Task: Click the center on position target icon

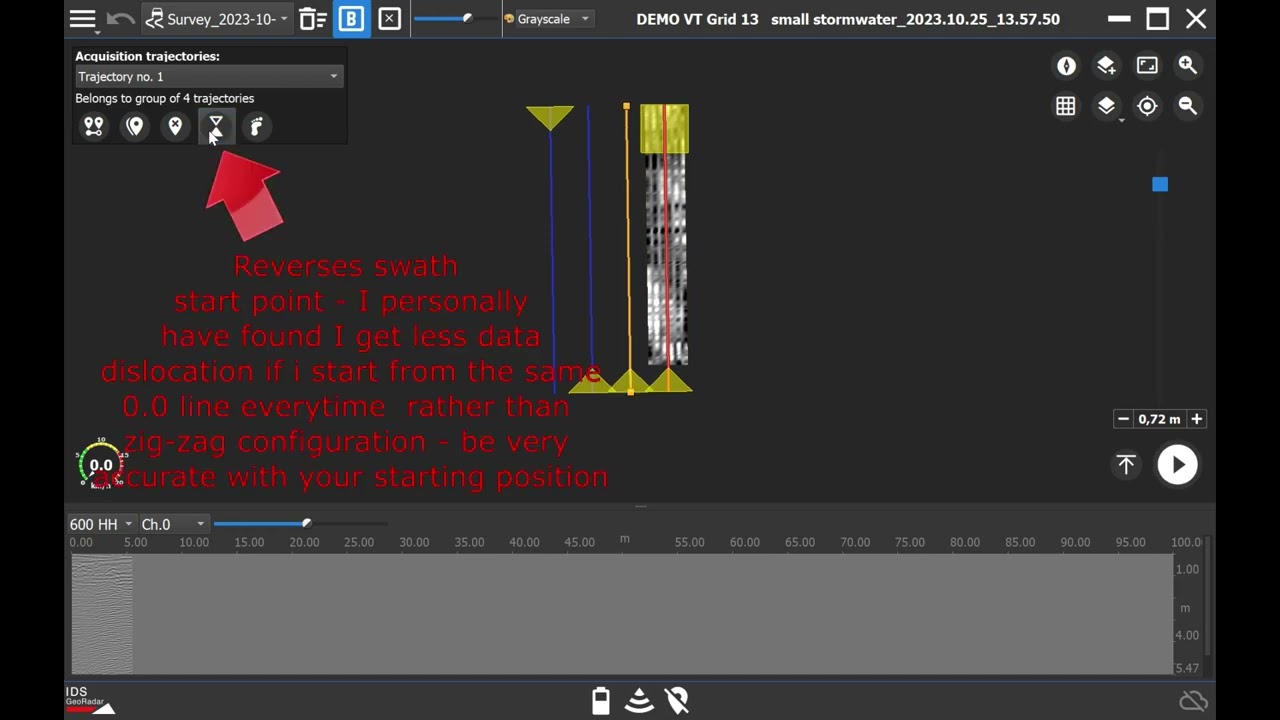Action: point(1147,106)
